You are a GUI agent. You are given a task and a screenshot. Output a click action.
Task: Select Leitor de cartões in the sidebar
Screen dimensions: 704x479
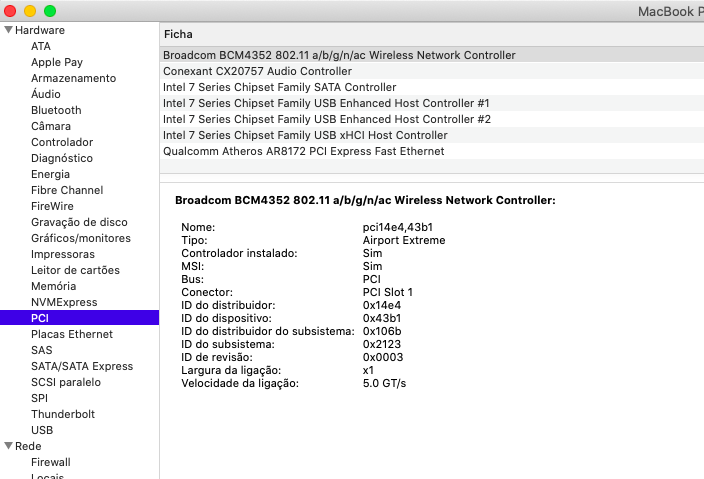click(x=75, y=270)
